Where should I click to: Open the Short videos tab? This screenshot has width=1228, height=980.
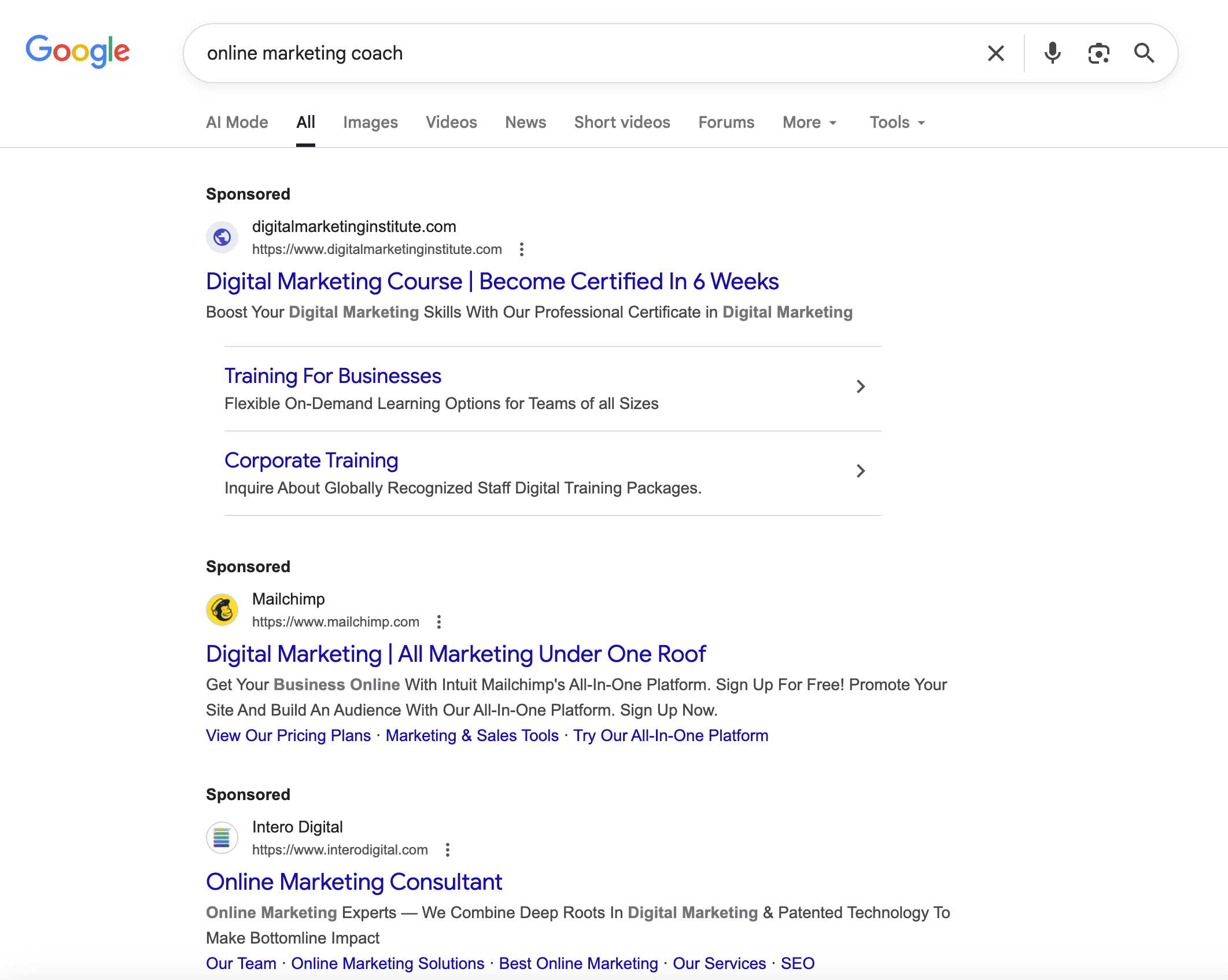click(622, 122)
